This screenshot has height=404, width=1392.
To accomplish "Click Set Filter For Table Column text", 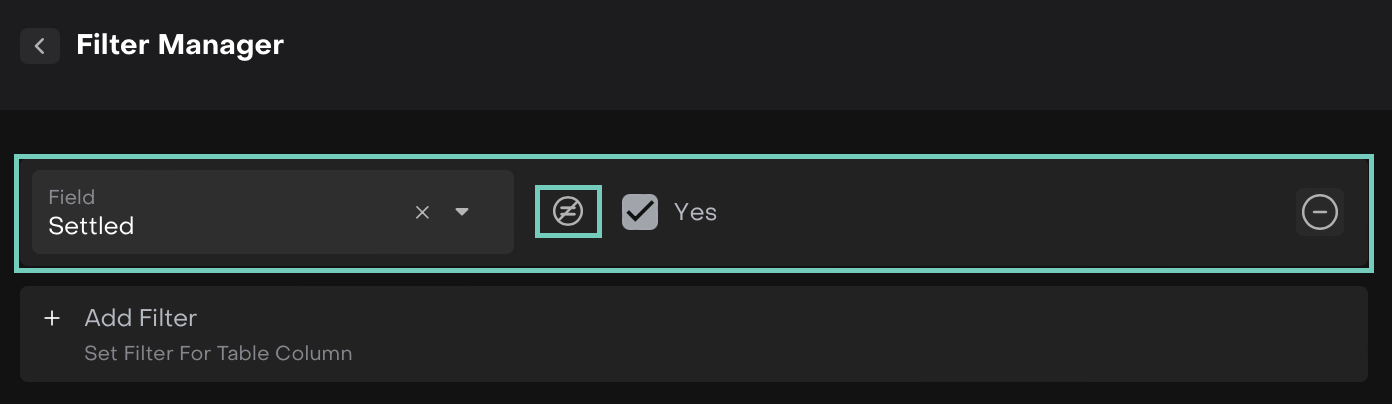I will pyautogui.click(x=218, y=353).
